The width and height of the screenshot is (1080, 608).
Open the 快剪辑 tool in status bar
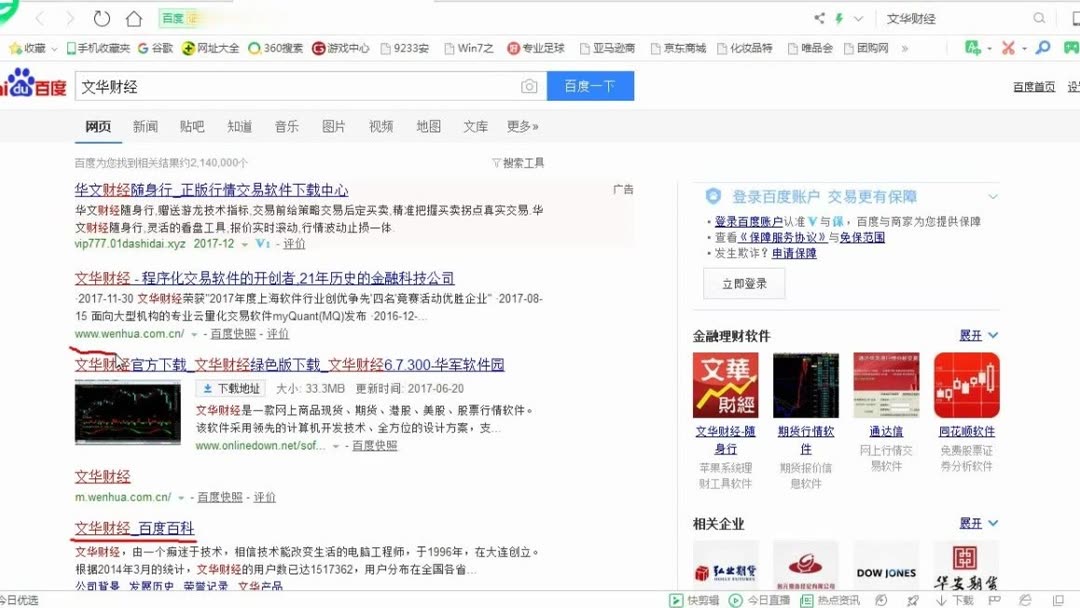[692, 600]
